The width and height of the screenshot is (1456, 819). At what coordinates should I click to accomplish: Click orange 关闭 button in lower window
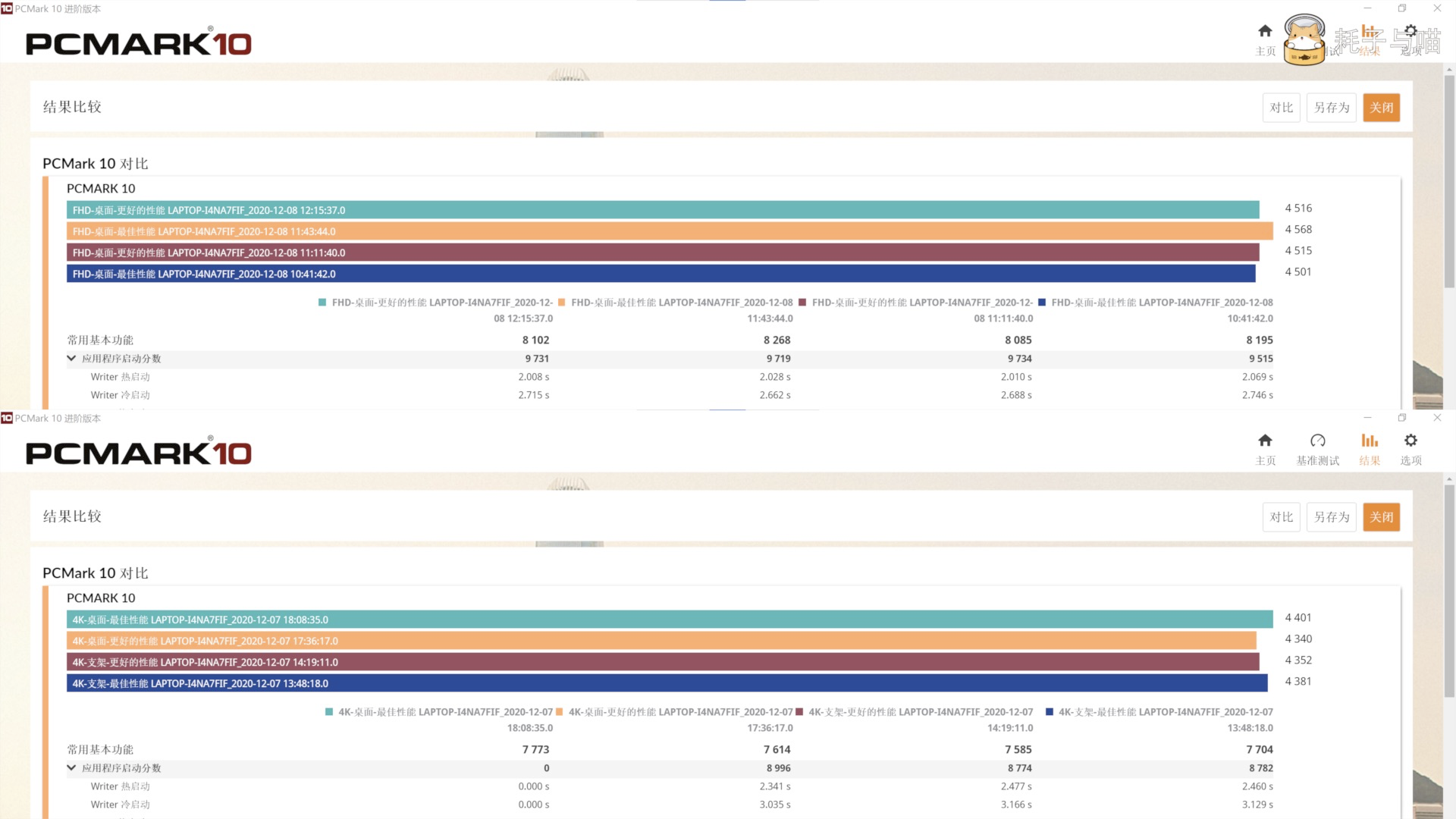[1381, 517]
